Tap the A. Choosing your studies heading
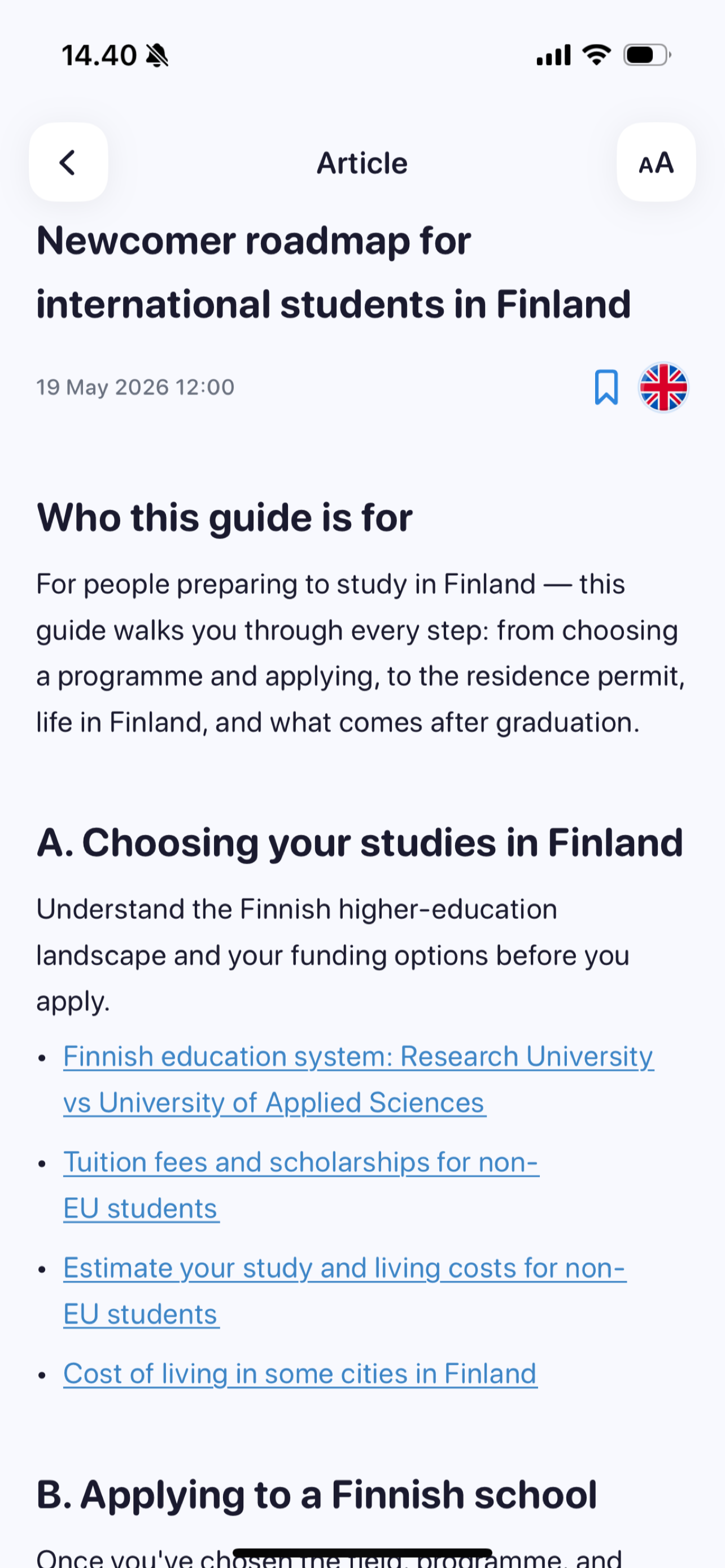Viewport: 725px width, 1568px height. point(360,843)
